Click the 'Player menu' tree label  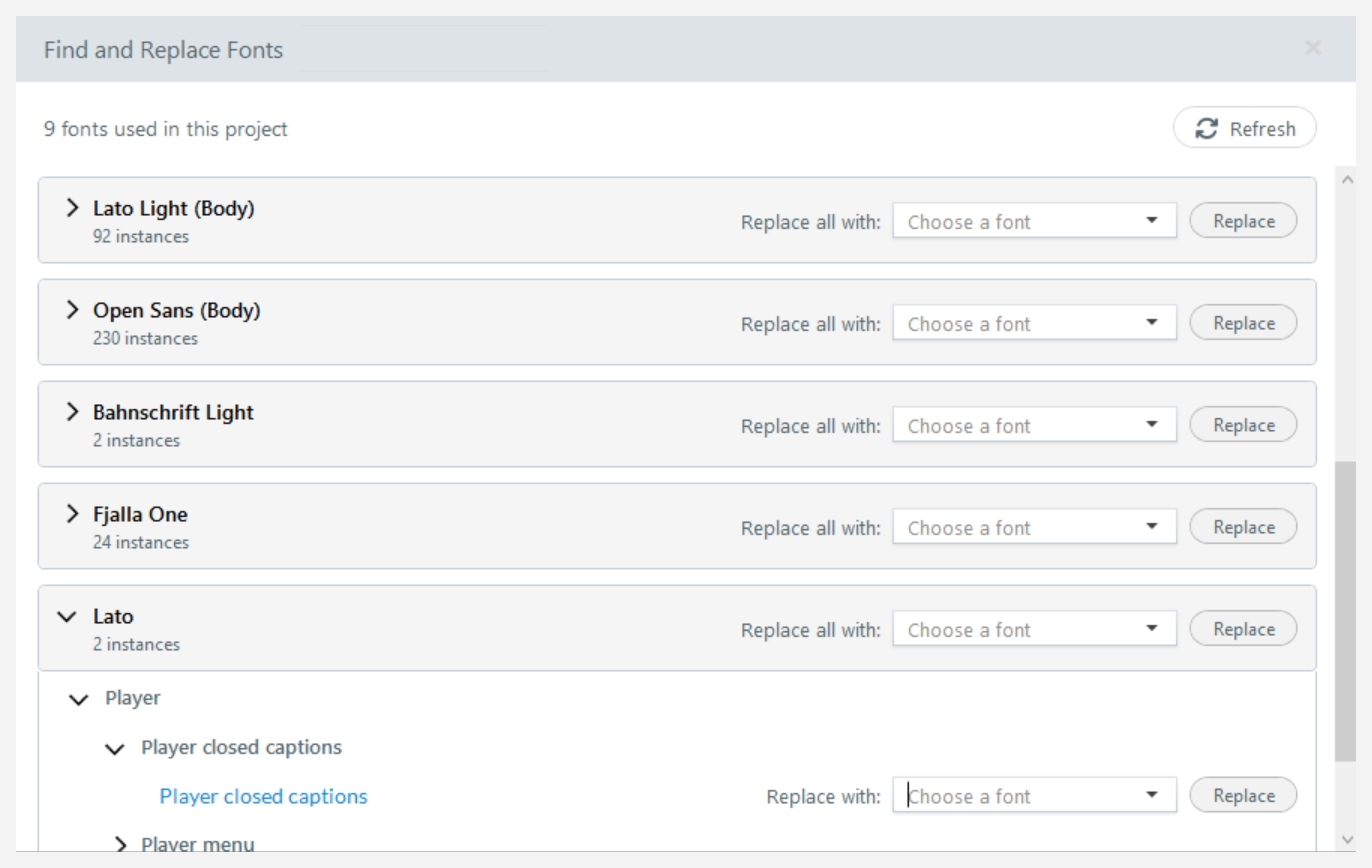pyautogui.click(x=198, y=844)
